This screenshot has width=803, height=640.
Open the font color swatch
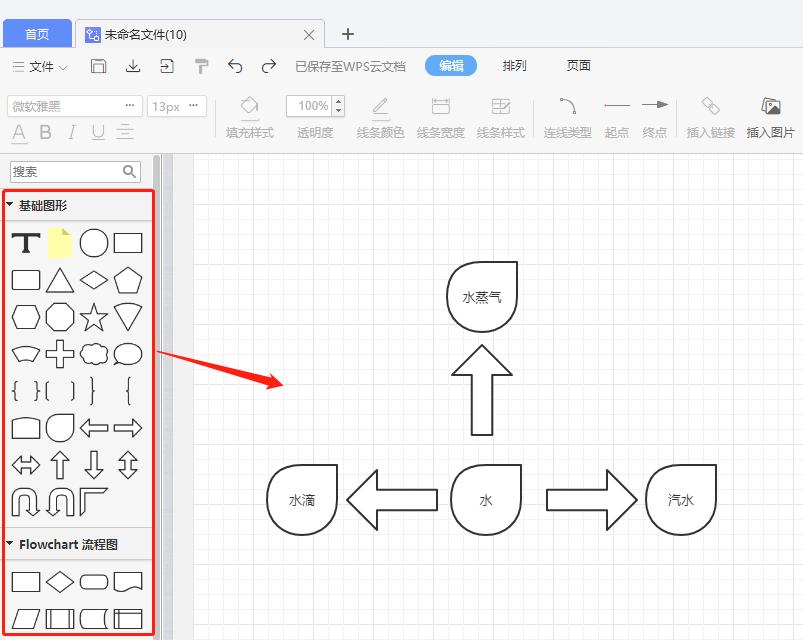[x=18, y=133]
